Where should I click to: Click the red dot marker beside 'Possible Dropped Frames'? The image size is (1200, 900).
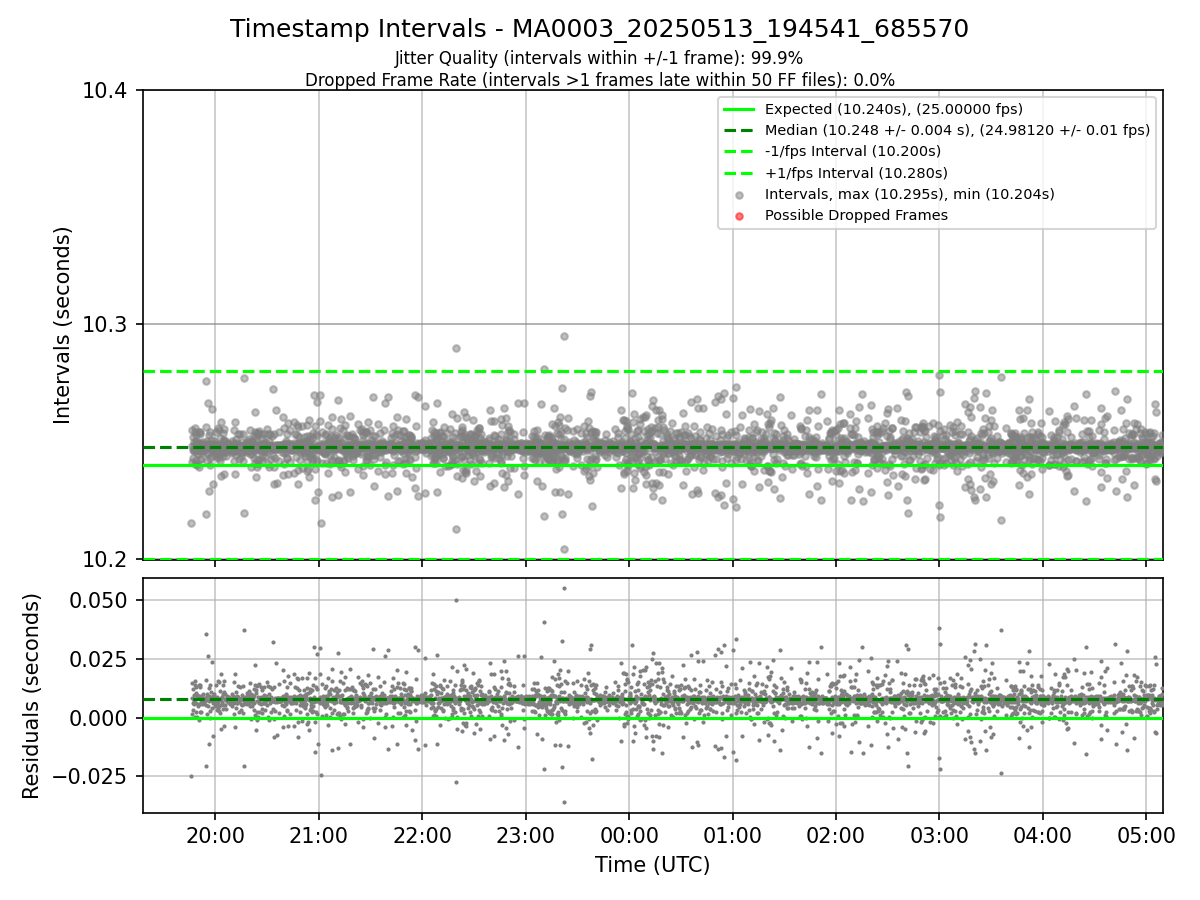(x=739, y=216)
